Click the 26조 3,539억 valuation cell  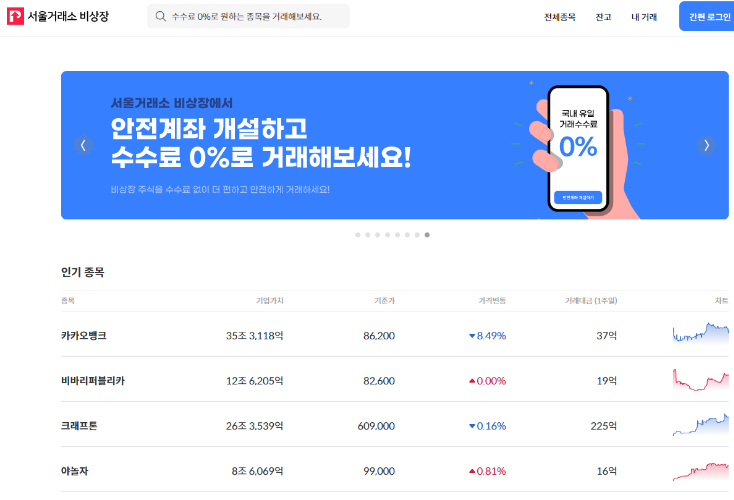(254, 426)
